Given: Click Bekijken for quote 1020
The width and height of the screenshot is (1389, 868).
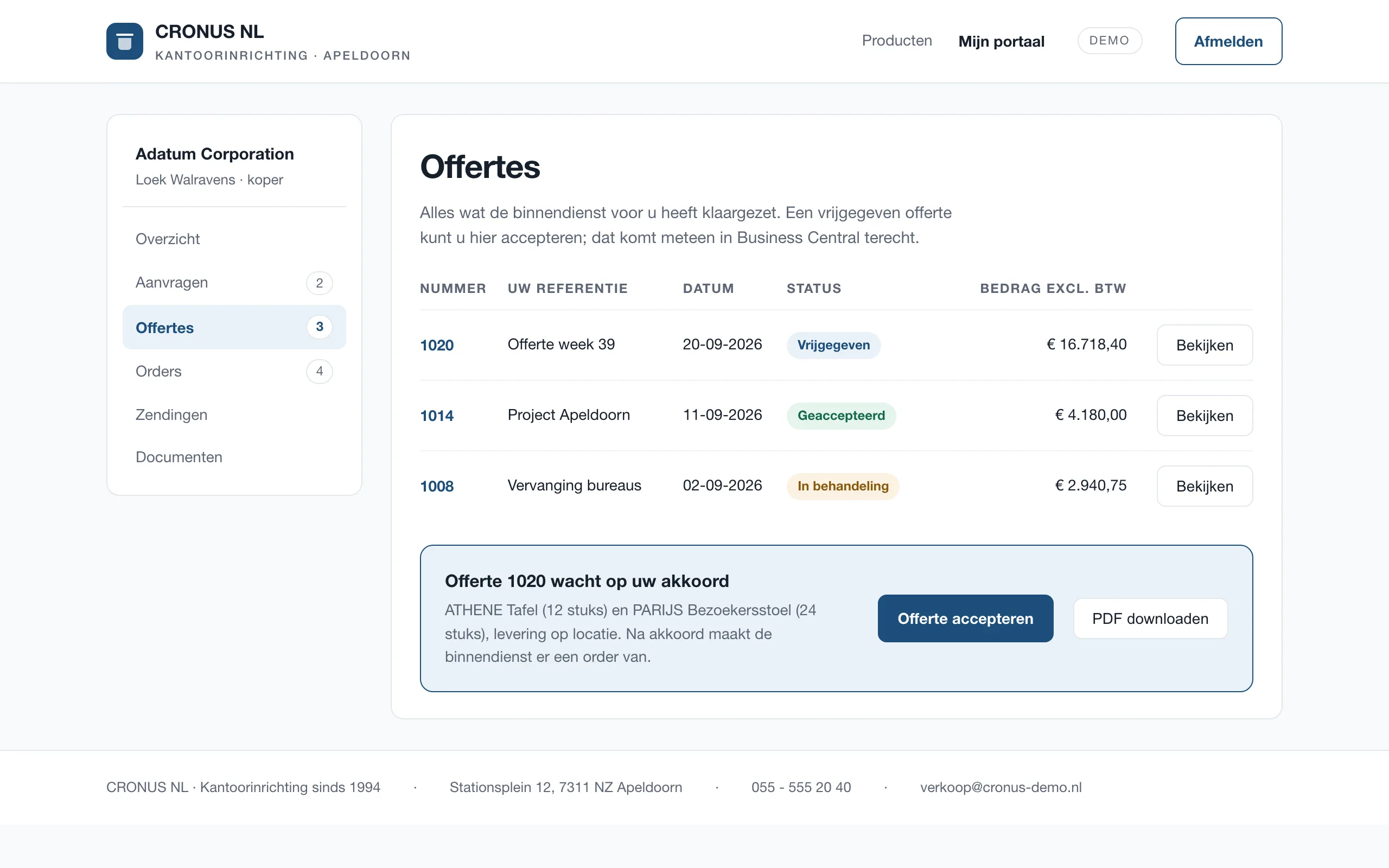Looking at the screenshot, I should pyautogui.click(x=1204, y=345).
